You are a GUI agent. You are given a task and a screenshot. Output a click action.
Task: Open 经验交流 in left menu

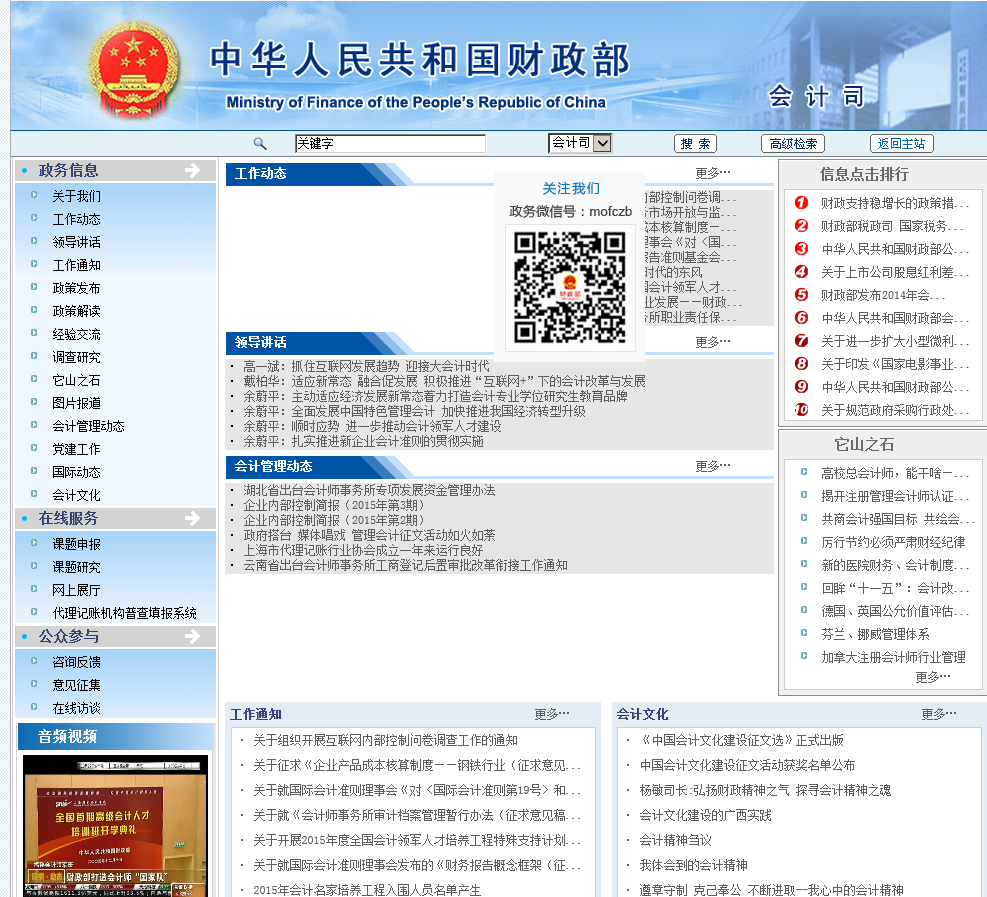click(x=76, y=334)
